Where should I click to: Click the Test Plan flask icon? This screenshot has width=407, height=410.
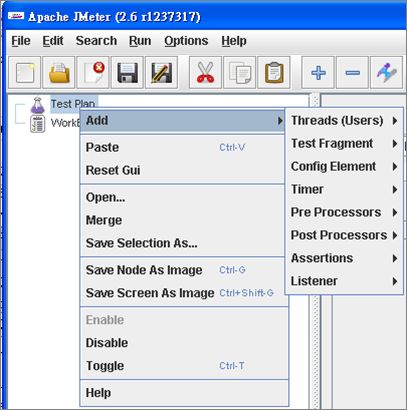37,105
